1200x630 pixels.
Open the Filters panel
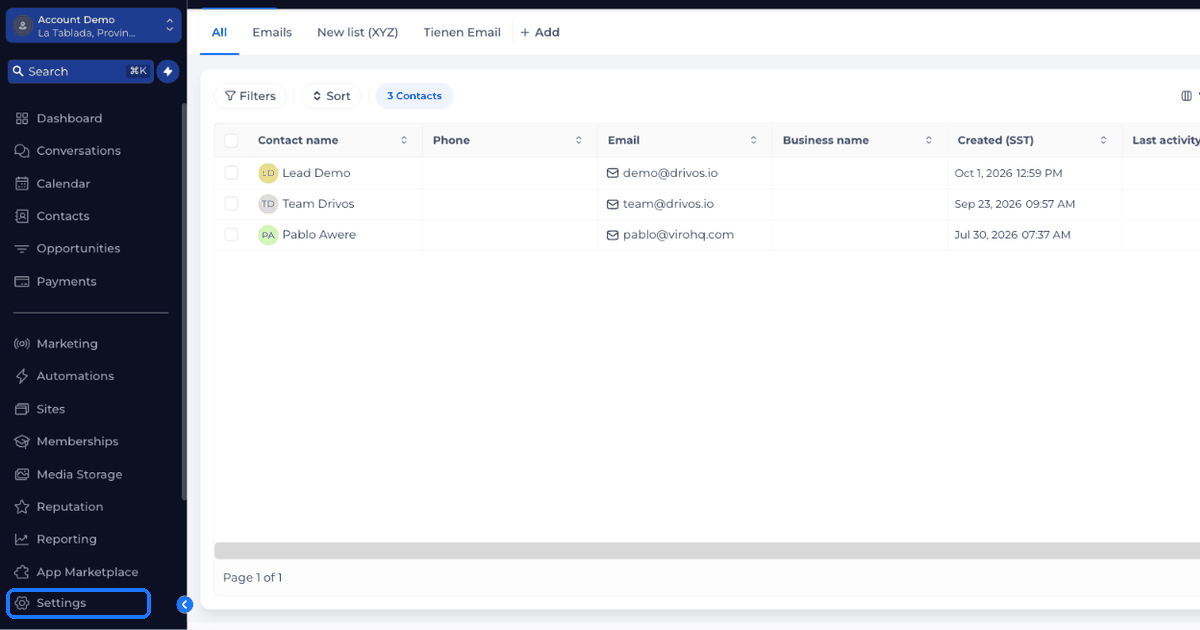click(x=250, y=96)
